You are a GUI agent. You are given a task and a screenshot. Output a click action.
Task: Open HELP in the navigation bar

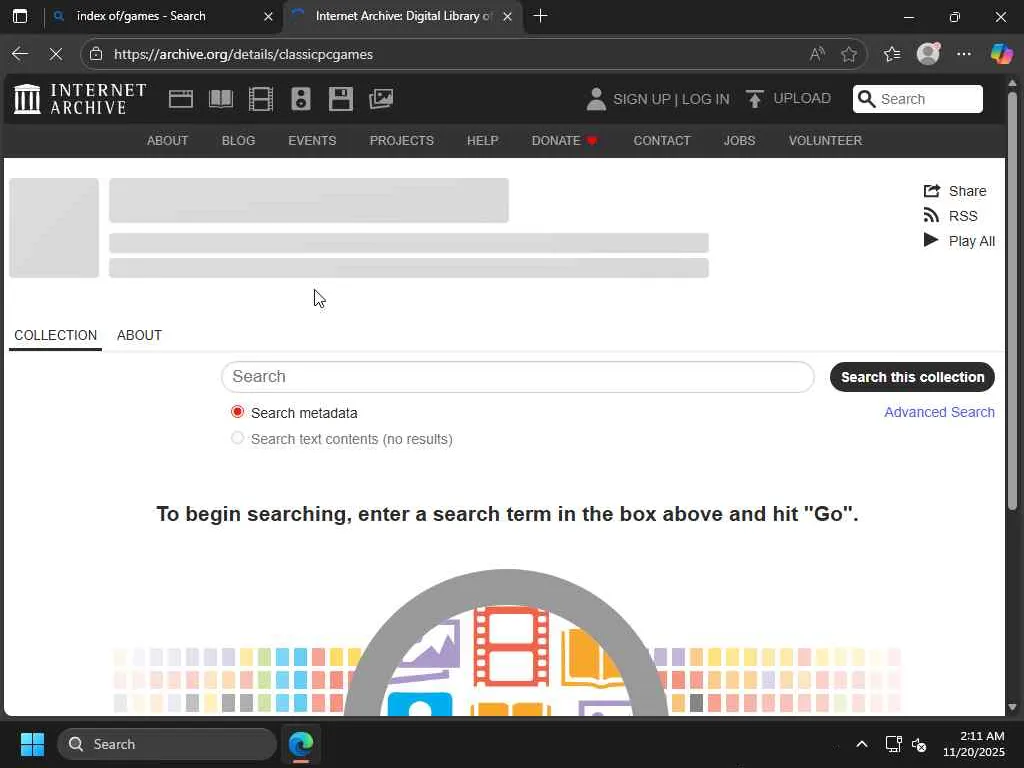483,140
